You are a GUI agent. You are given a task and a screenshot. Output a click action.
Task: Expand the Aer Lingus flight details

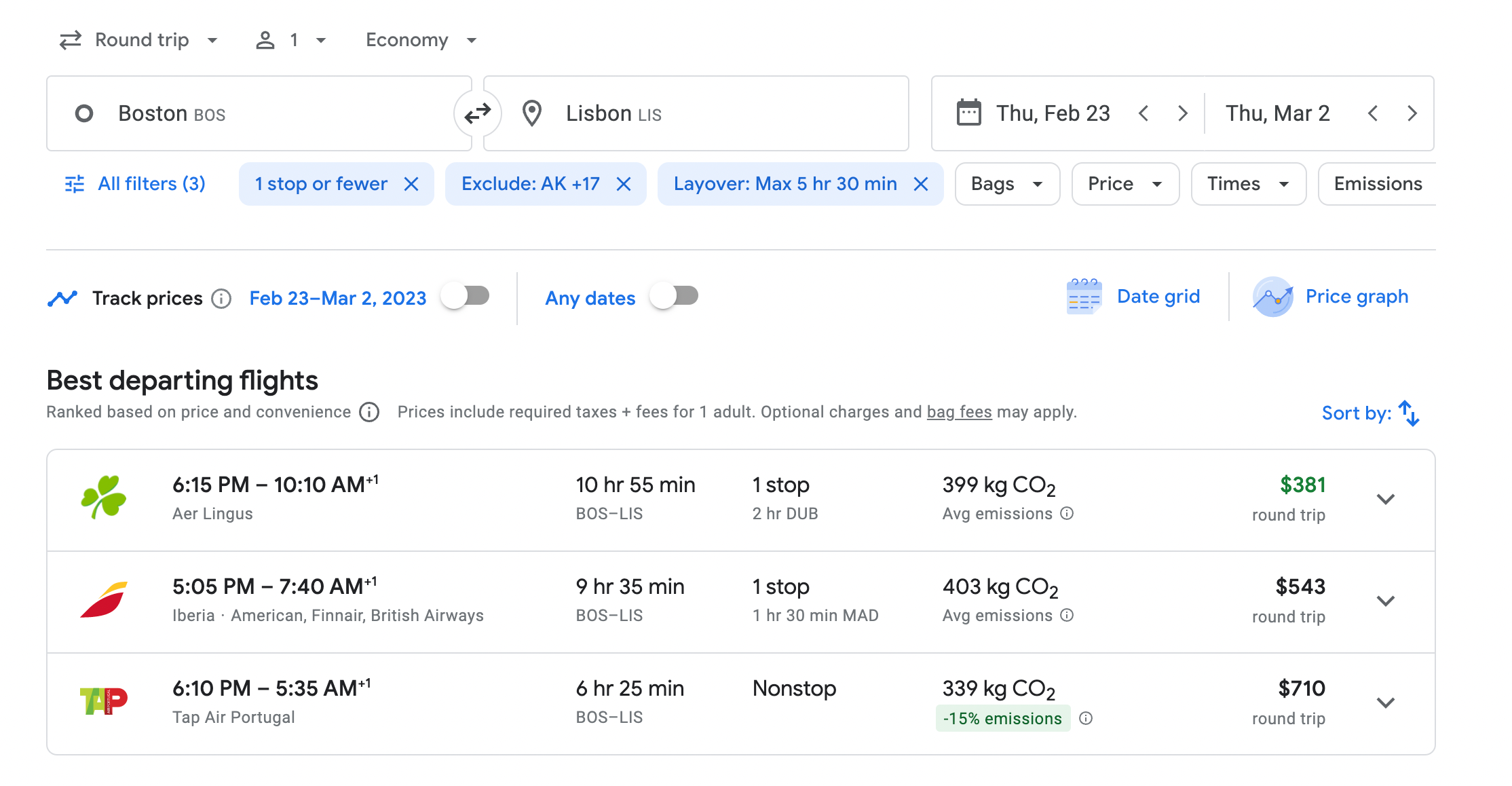click(x=1385, y=500)
